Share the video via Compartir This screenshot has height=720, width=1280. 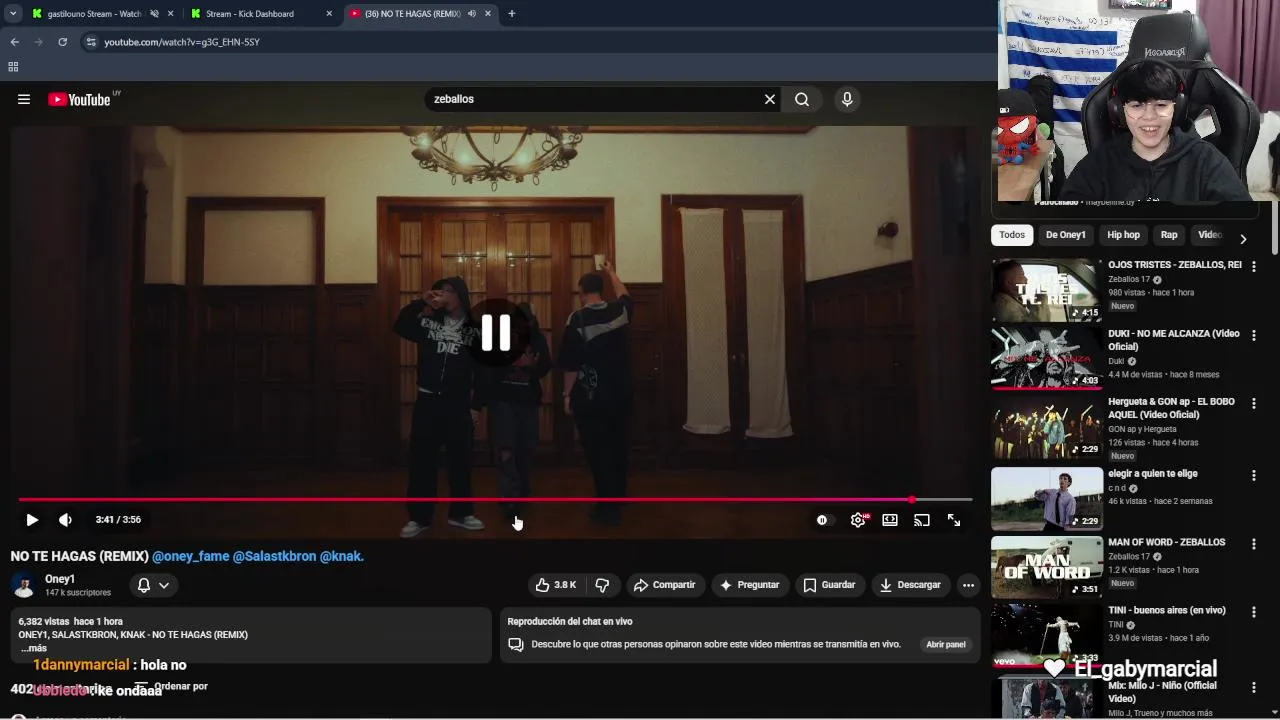click(665, 585)
